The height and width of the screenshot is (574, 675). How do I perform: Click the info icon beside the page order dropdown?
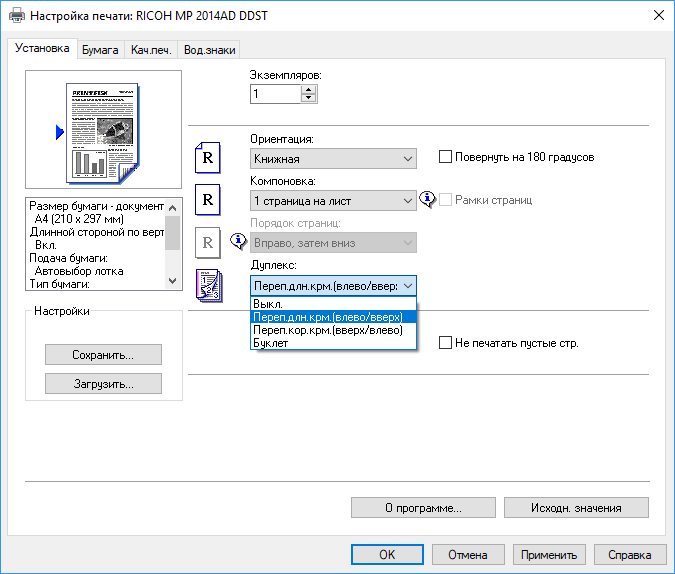238,241
